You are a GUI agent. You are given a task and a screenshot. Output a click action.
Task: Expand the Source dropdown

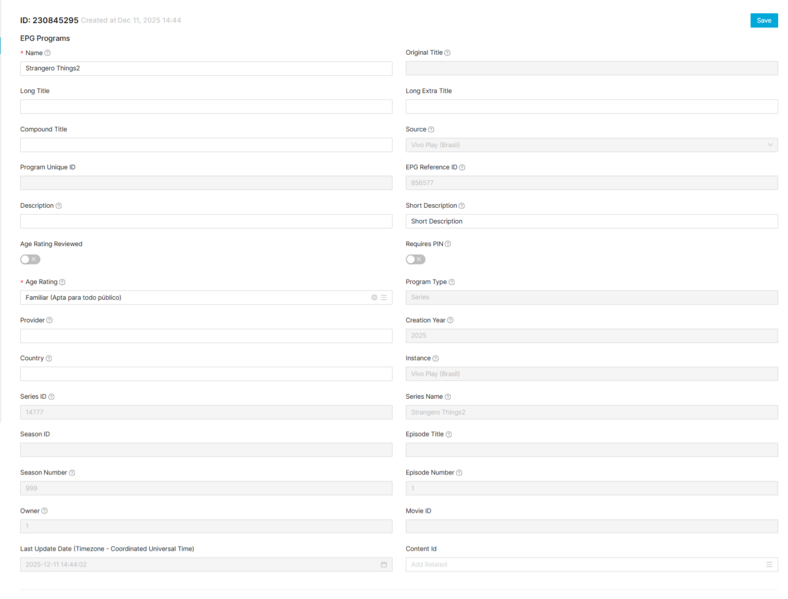click(591, 145)
